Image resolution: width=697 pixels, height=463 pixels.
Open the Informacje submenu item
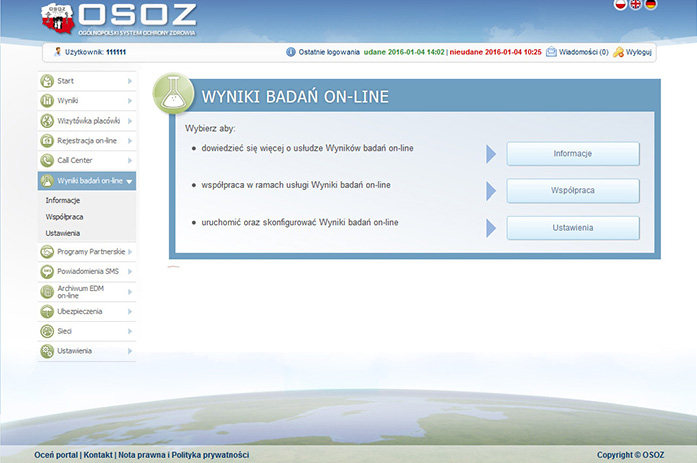pos(63,200)
